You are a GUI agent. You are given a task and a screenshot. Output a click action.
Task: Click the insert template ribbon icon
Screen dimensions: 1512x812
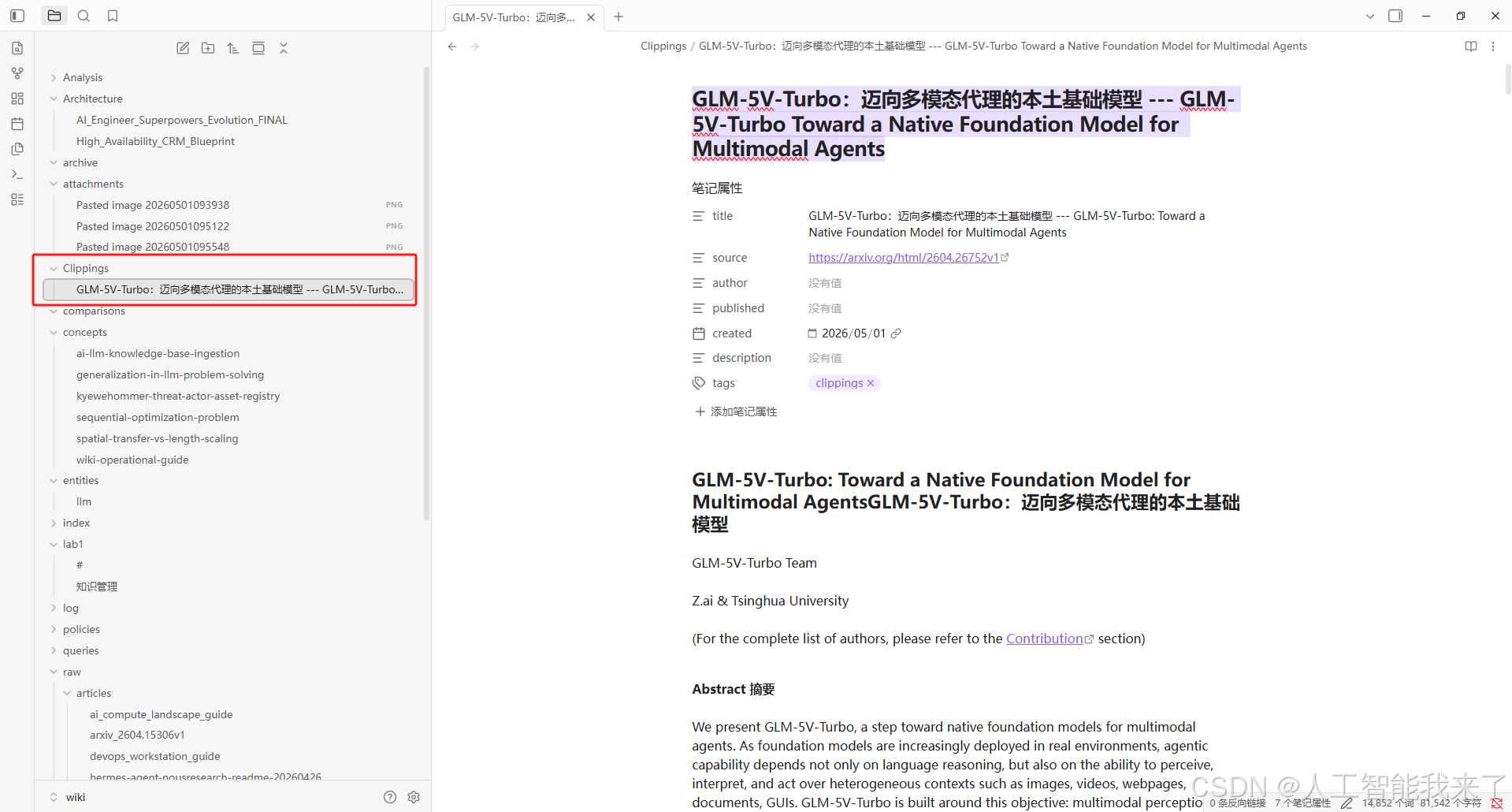[17, 149]
